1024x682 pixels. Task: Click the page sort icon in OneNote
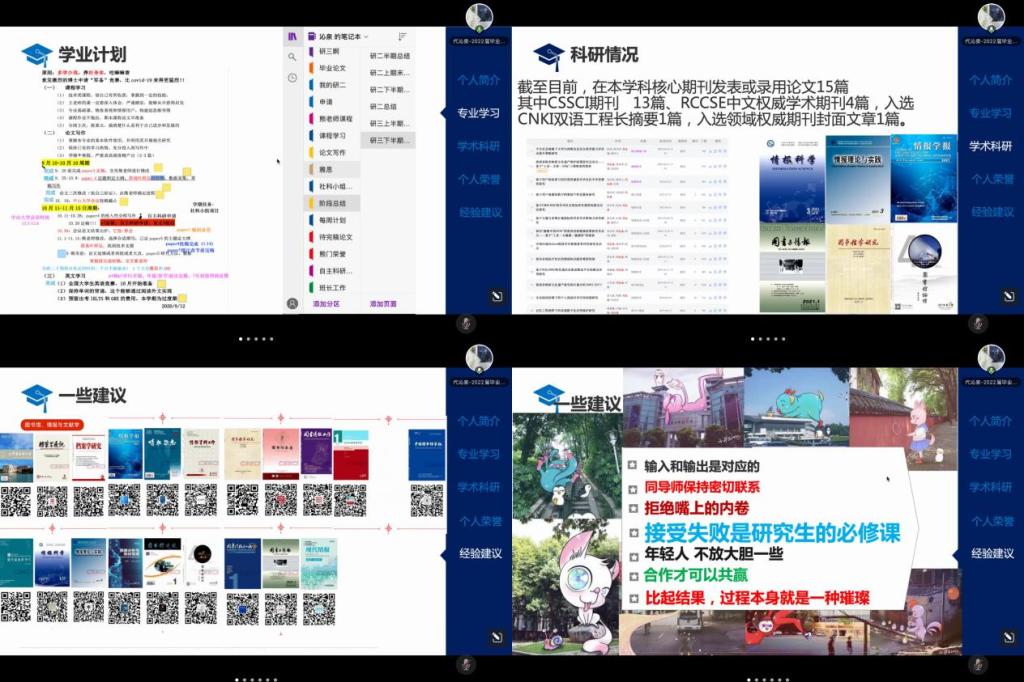click(x=402, y=36)
